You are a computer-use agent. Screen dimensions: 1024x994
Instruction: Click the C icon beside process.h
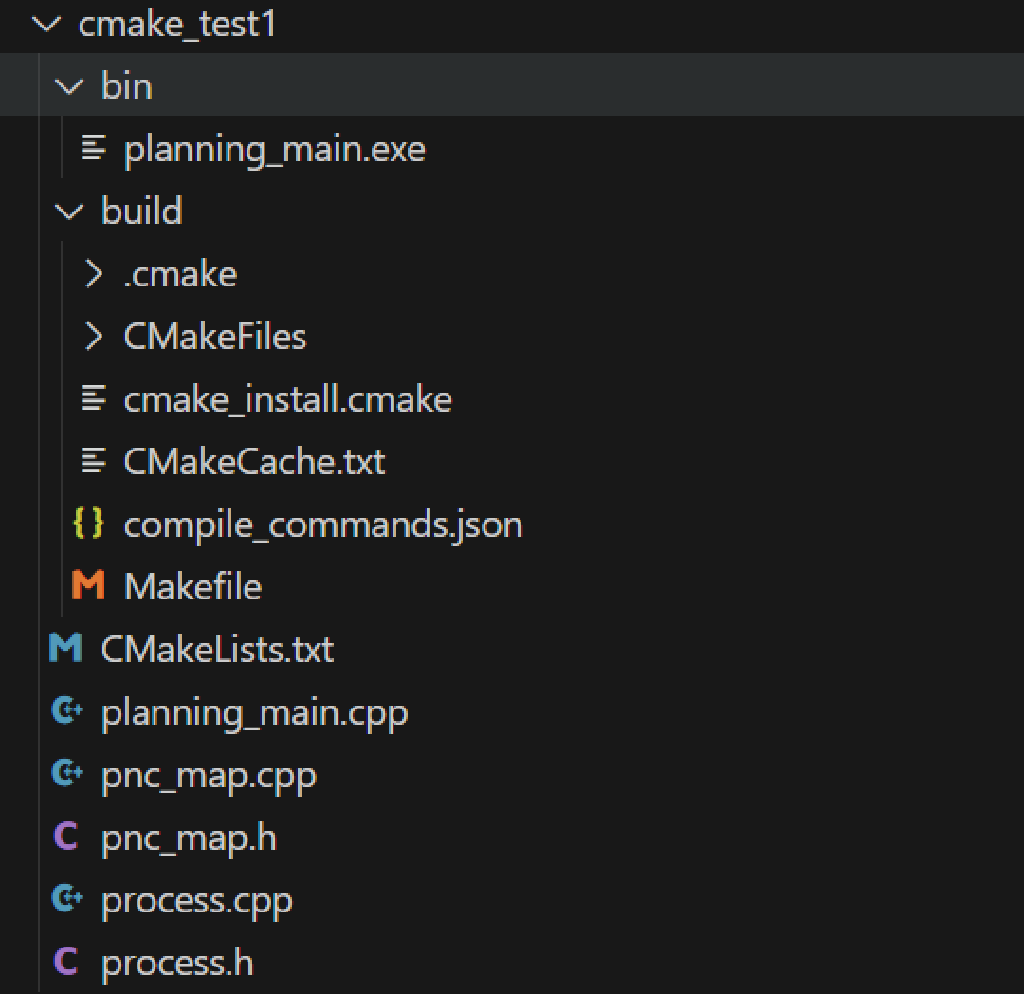[67, 963]
